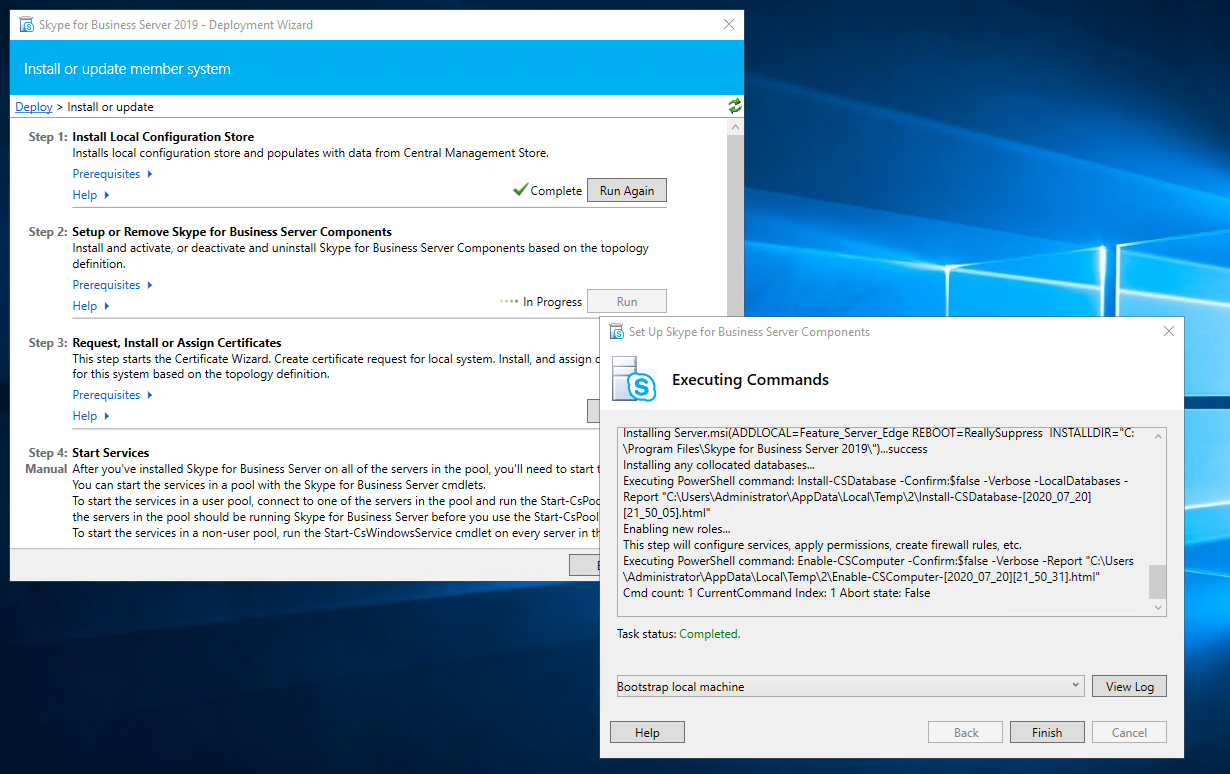
Task: Click the green refresh icon in Deployment Wizard
Action: pos(735,106)
